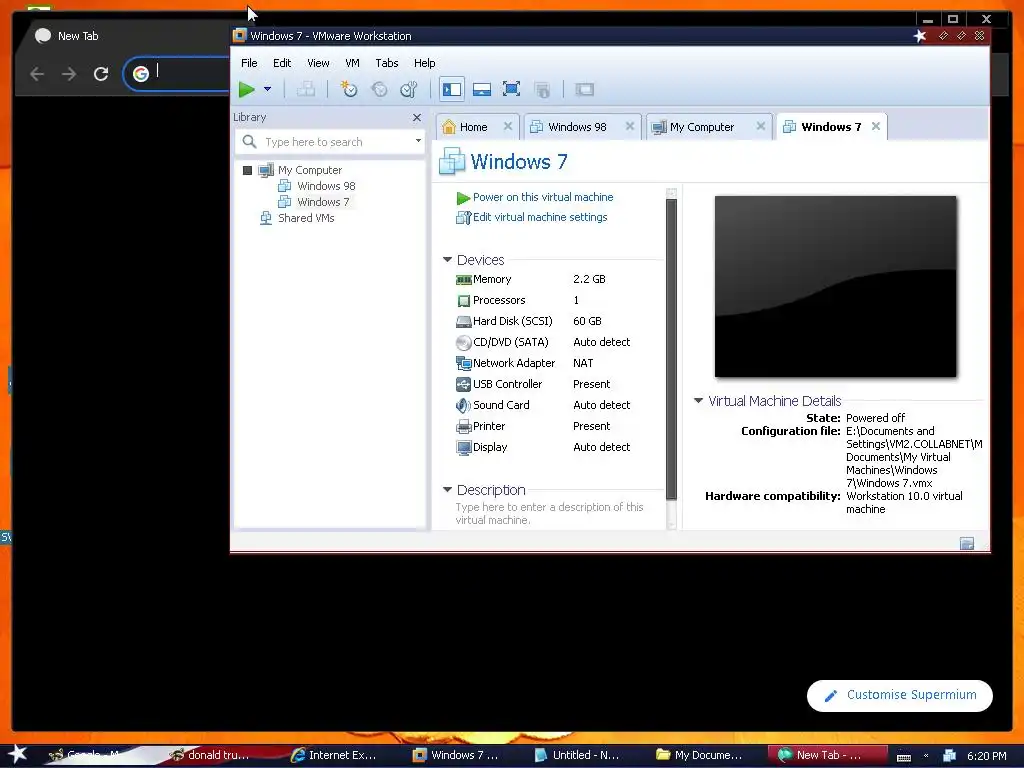The width and height of the screenshot is (1024, 768).
Task: Toggle the thumbnail bar toolbar button
Action: (x=482, y=89)
